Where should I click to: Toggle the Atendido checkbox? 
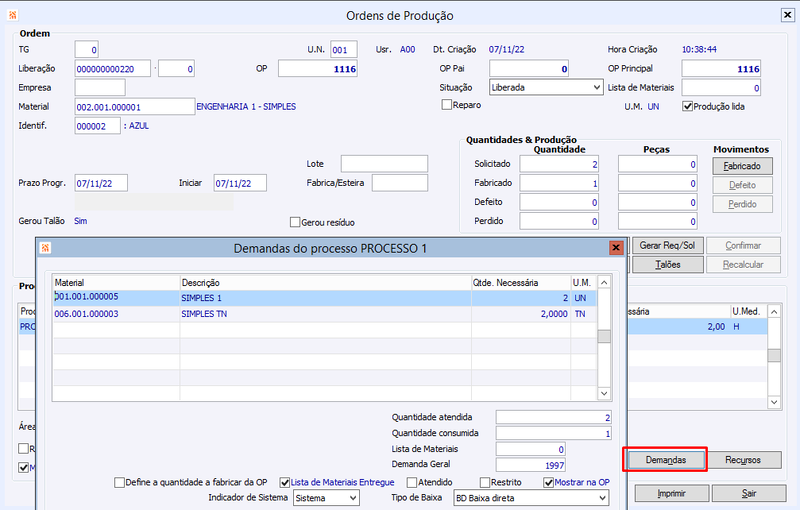coord(412,482)
